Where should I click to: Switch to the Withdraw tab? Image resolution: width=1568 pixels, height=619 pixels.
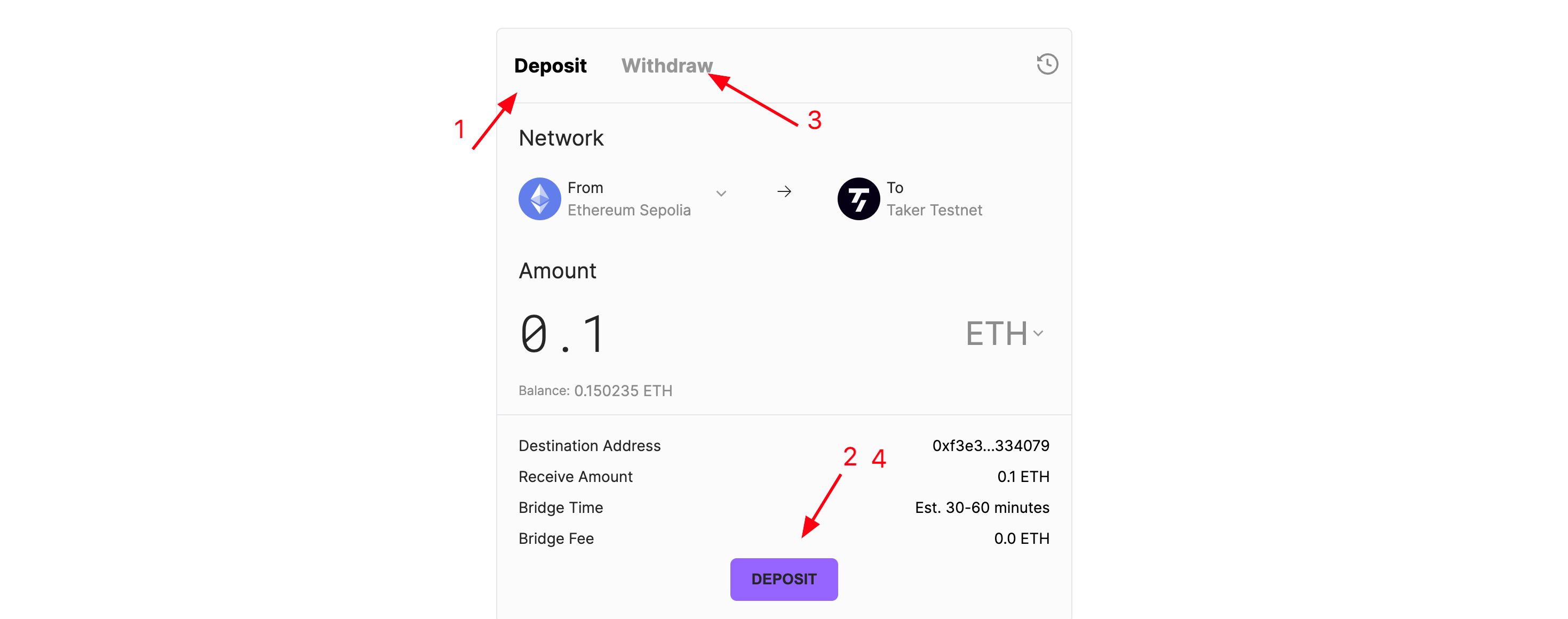pyautogui.click(x=666, y=66)
